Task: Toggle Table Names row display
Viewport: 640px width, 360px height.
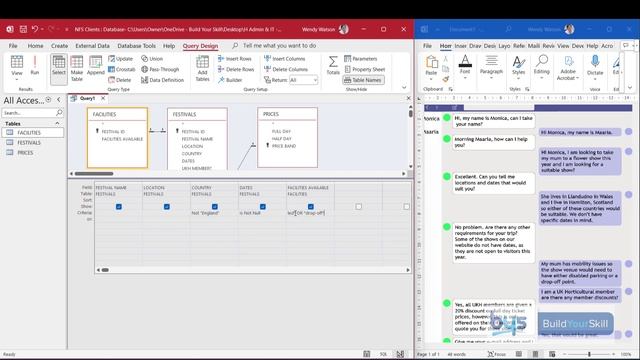Action: click(363, 80)
